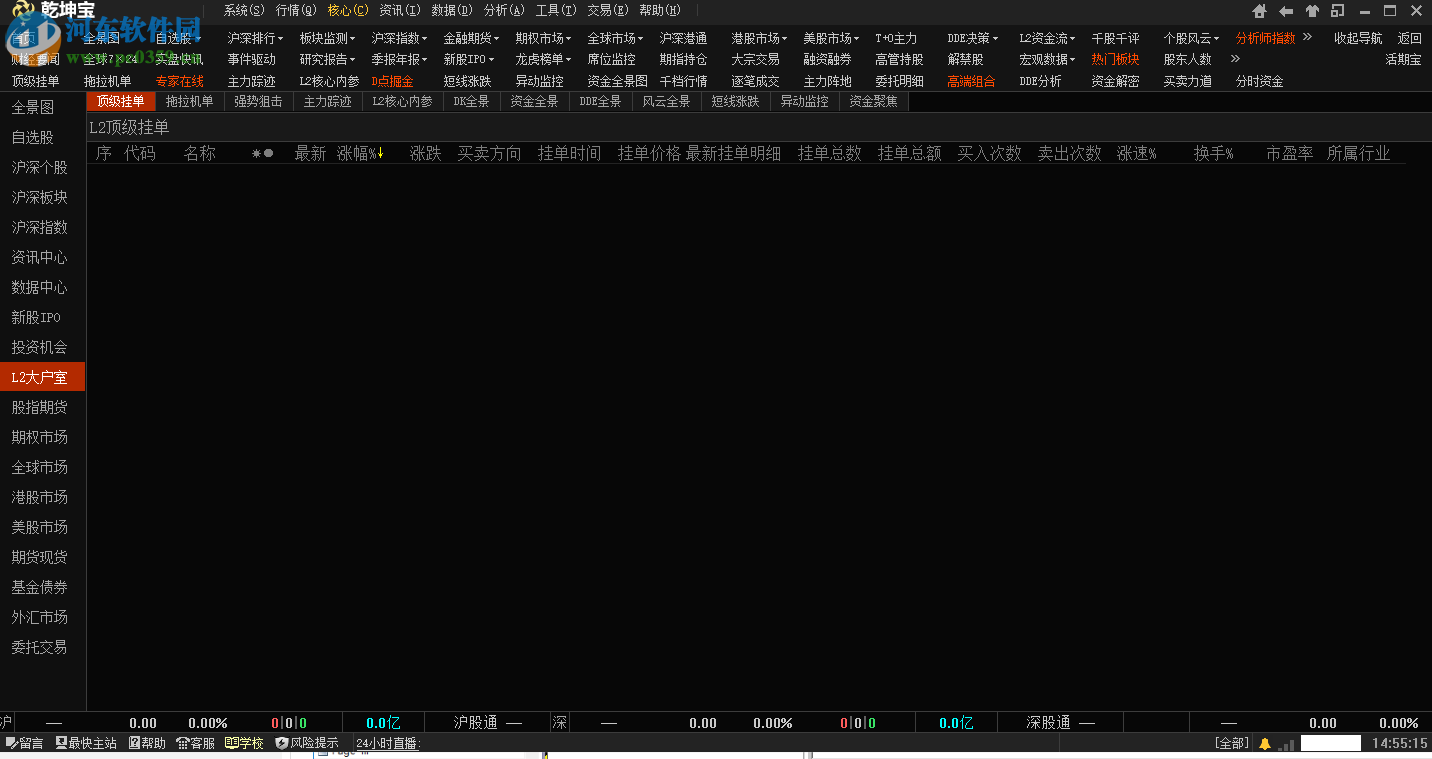Image resolution: width=1432 pixels, height=759 pixels.
Task: Click the home icon in the title bar
Action: click(x=1258, y=11)
